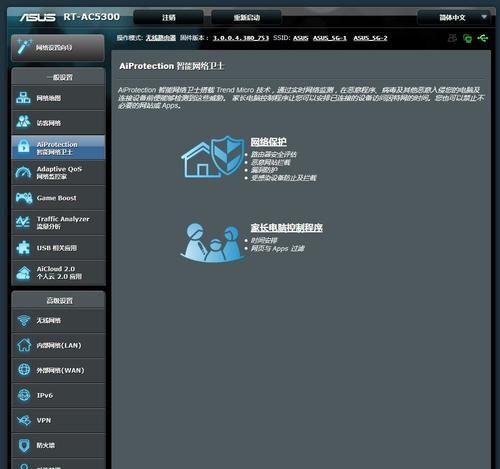
Task: Open the Quick Internet Setup wizard wand icon
Action: [x=24, y=47]
